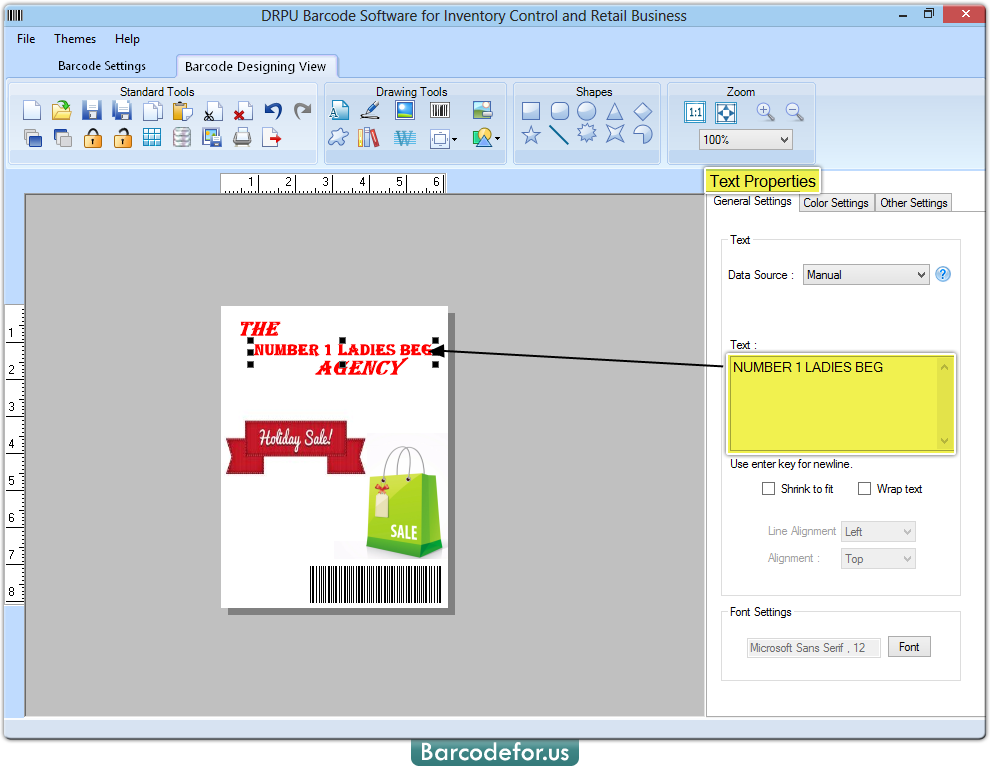The width and height of the screenshot is (990, 766).
Task: Open the Line Alignment dropdown
Action: point(877,531)
